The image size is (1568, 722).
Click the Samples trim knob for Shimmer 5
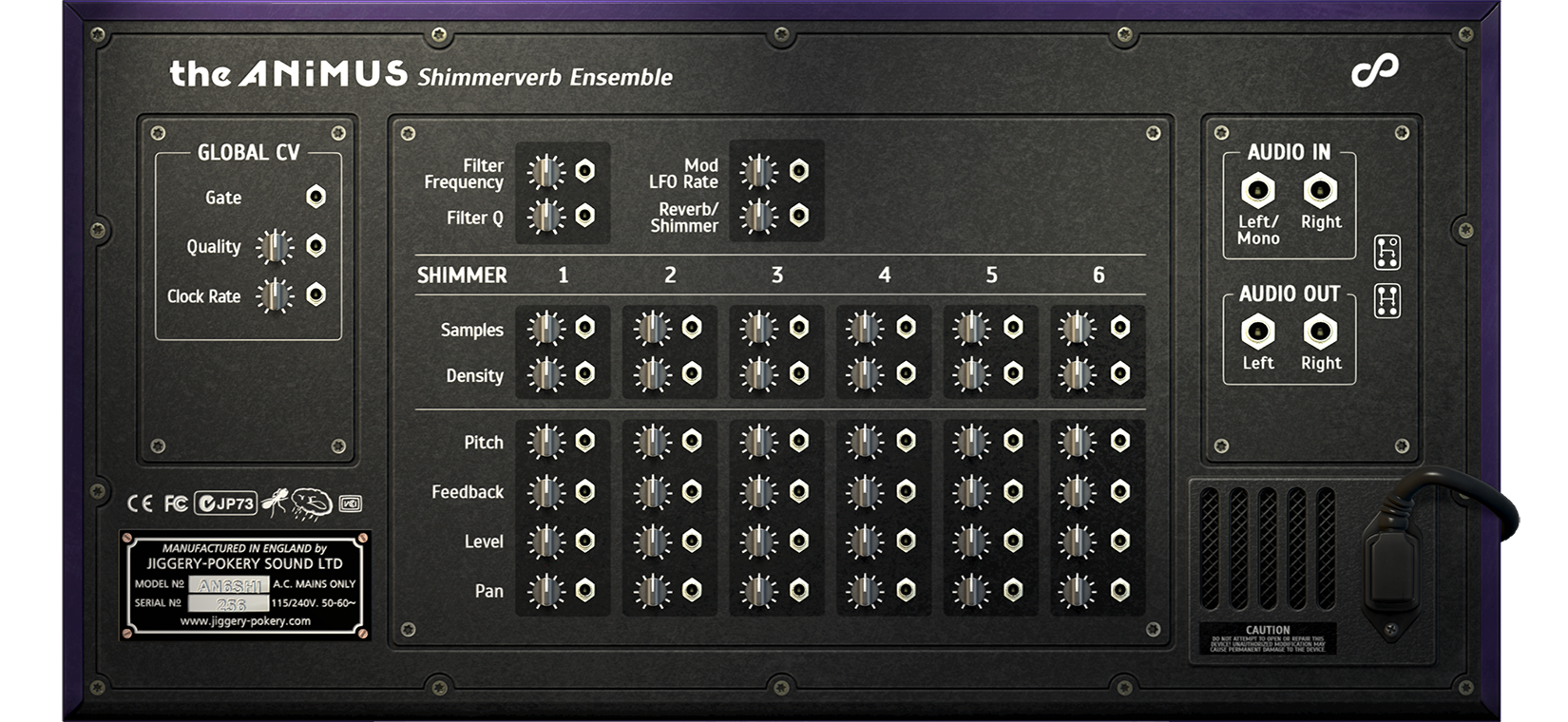[x=971, y=329]
